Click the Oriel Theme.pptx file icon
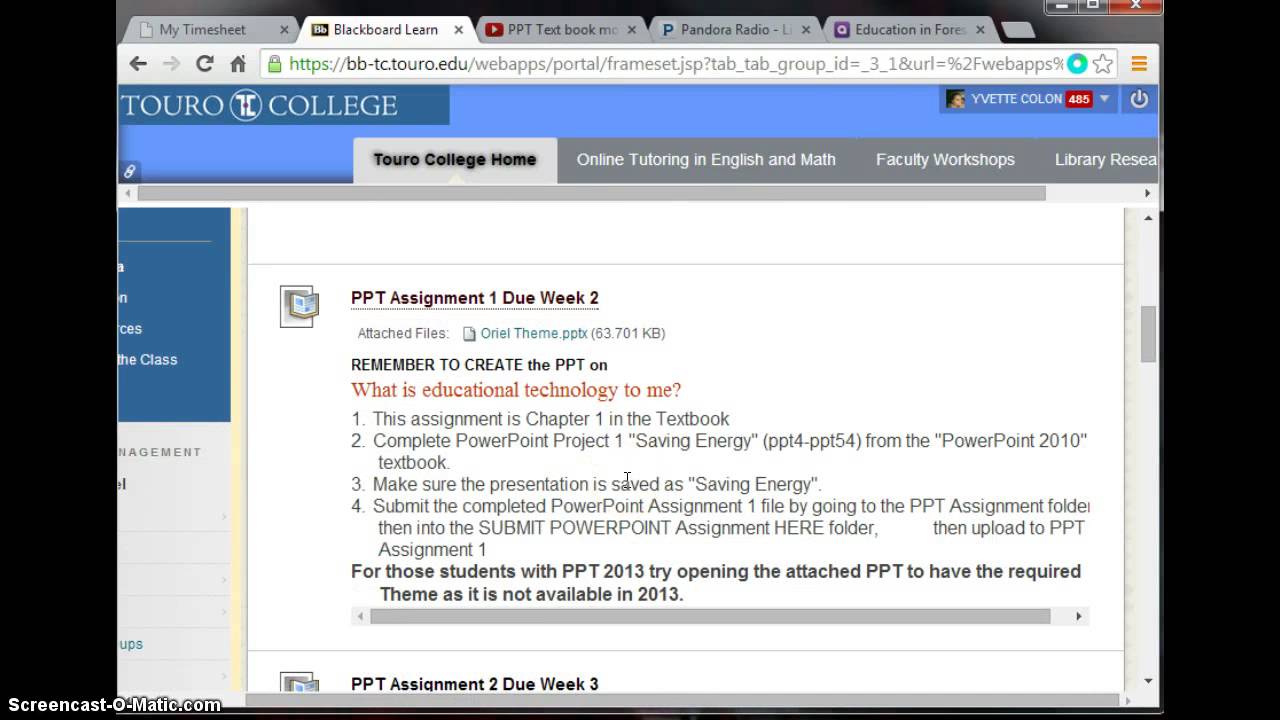 click(469, 334)
